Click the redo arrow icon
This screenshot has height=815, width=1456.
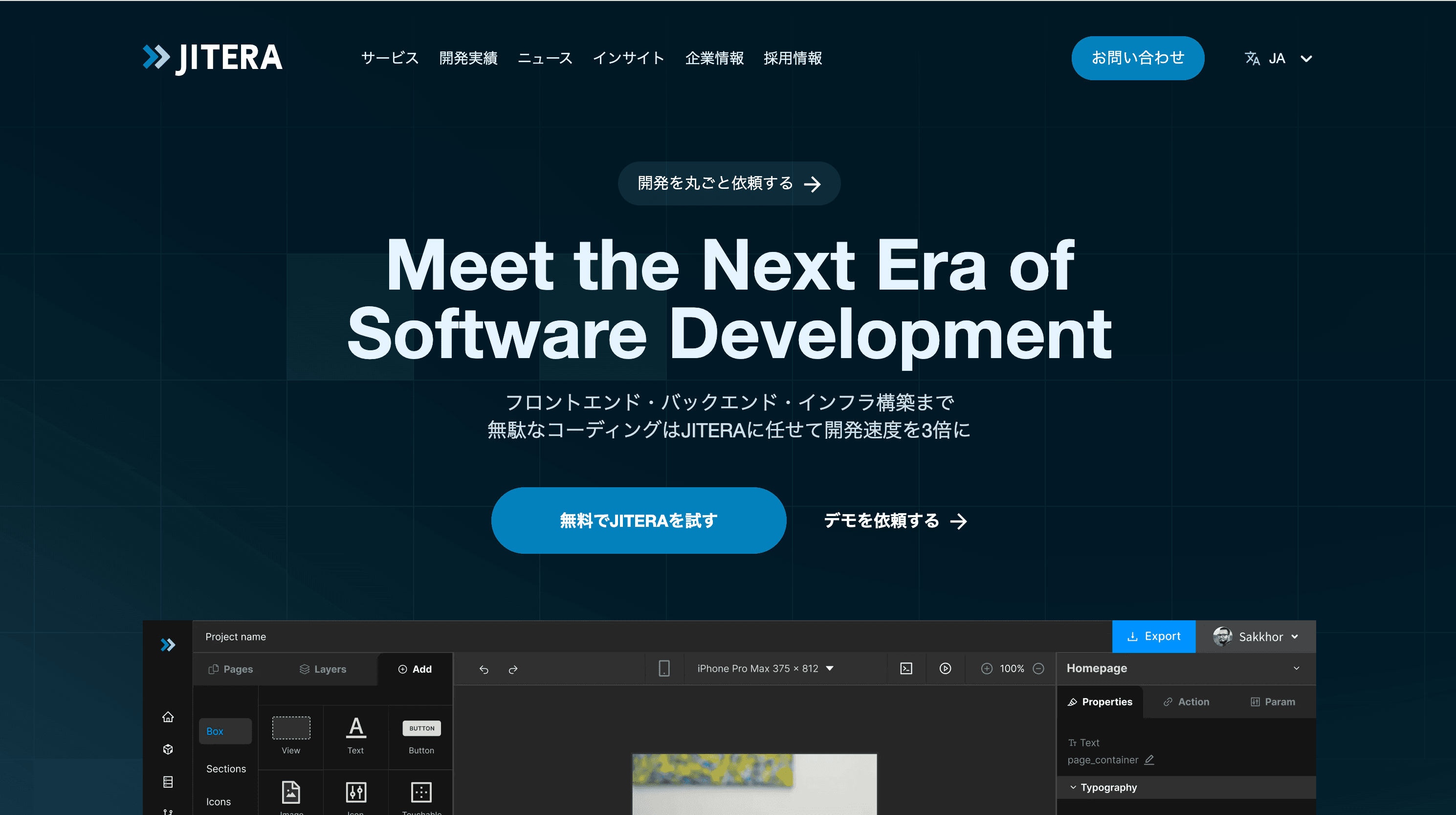513,669
